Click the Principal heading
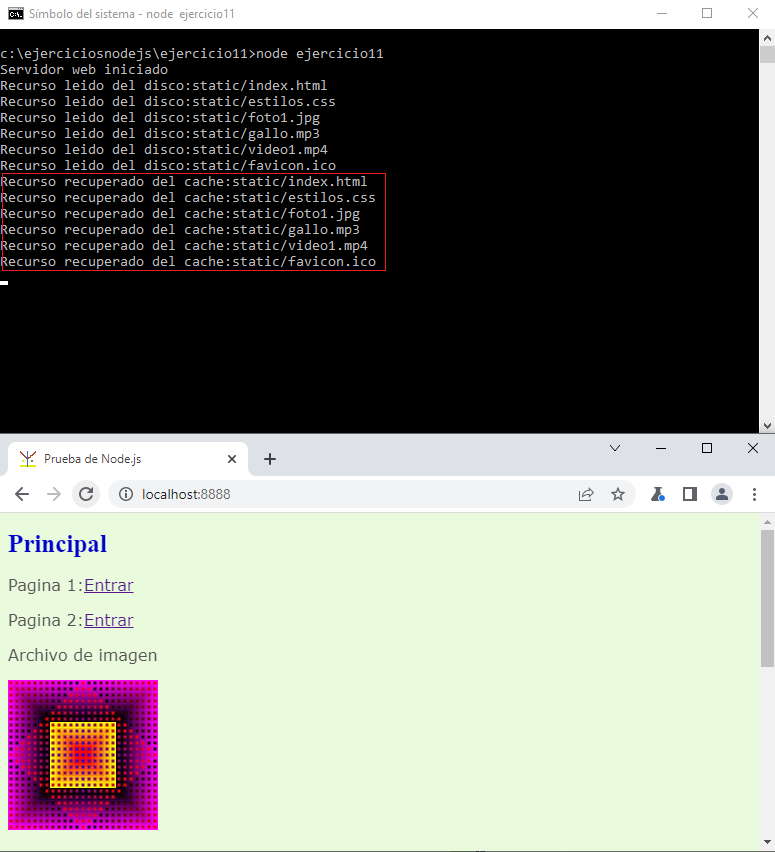The image size is (775, 852). coord(58,544)
